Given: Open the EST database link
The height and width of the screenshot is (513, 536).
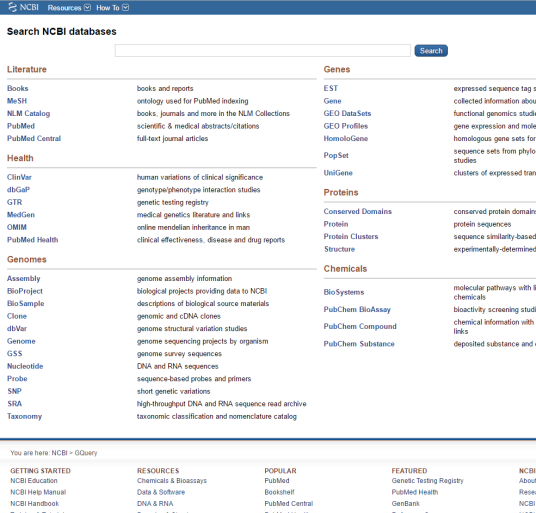Looking at the screenshot, I should coord(331,88).
